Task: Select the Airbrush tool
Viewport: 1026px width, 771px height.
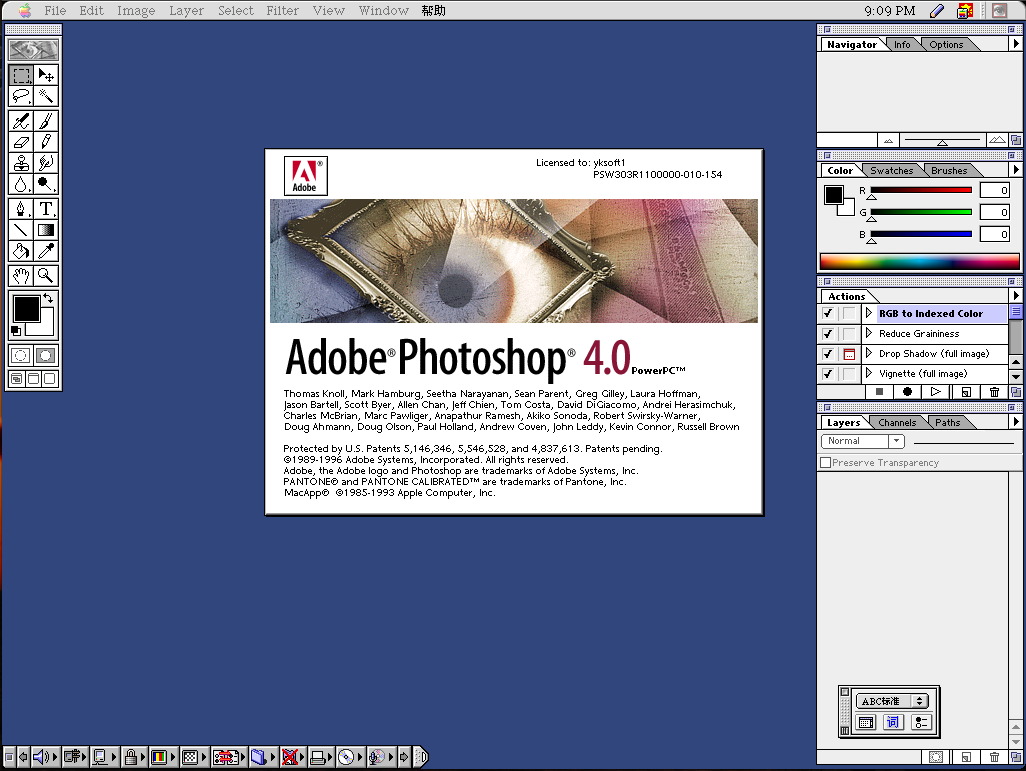Action: [x=21, y=121]
